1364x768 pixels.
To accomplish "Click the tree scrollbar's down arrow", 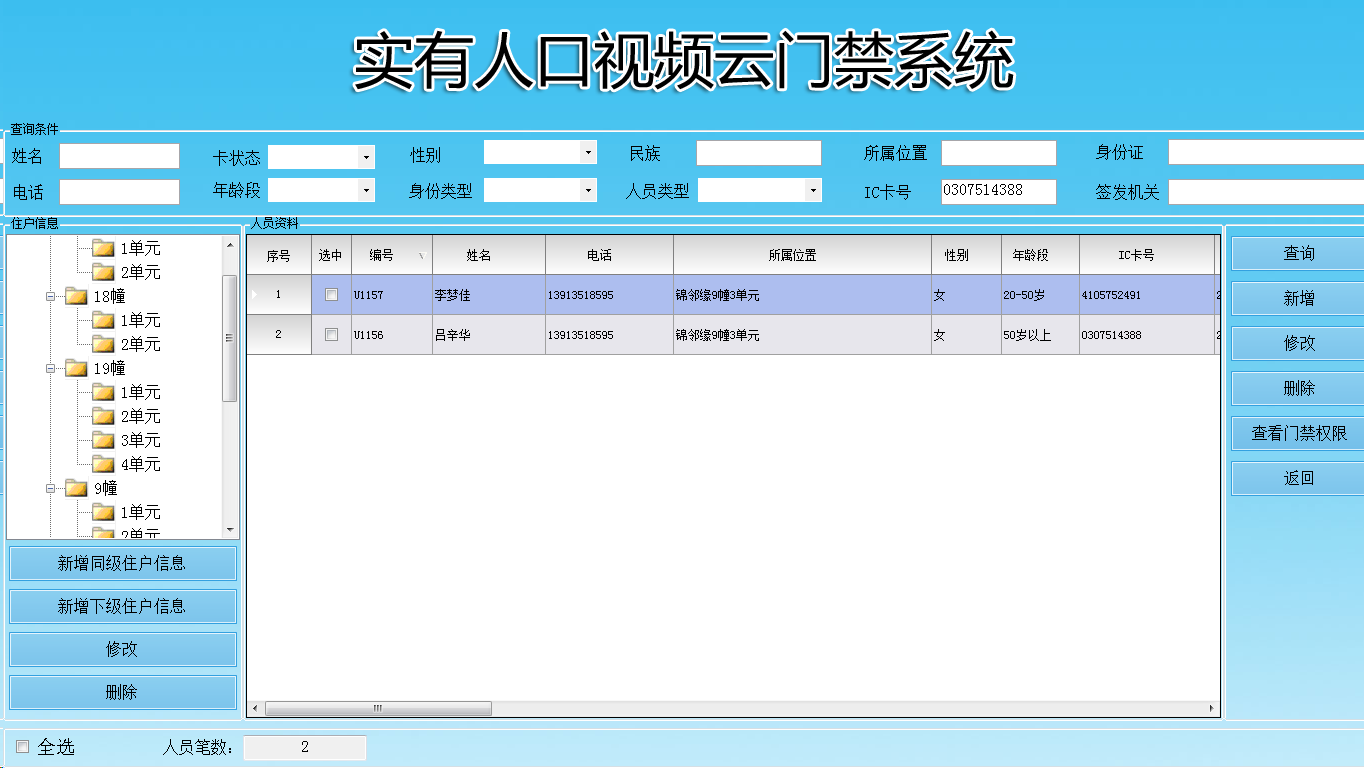I will 229,529.
